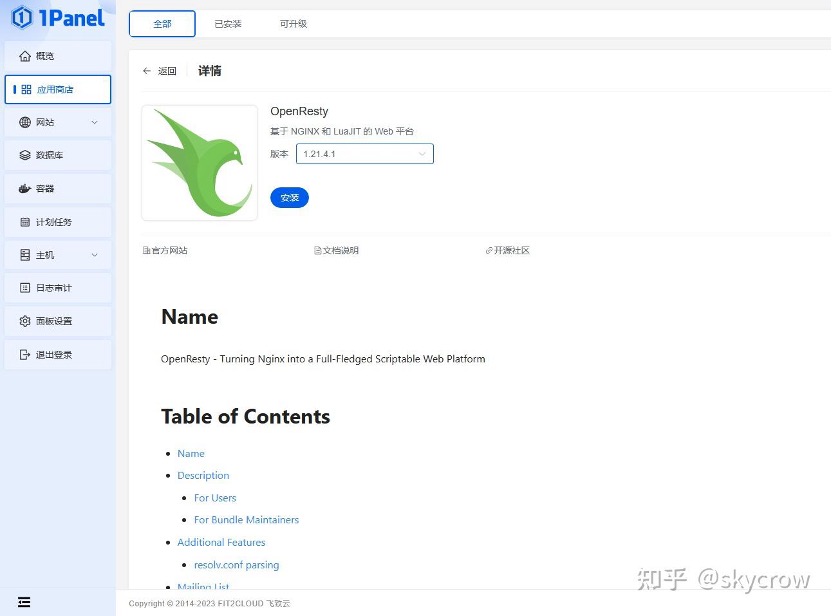Switch to the 可升级 tab
The width and height of the screenshot is (832, 616).
[x=293, y=24]
